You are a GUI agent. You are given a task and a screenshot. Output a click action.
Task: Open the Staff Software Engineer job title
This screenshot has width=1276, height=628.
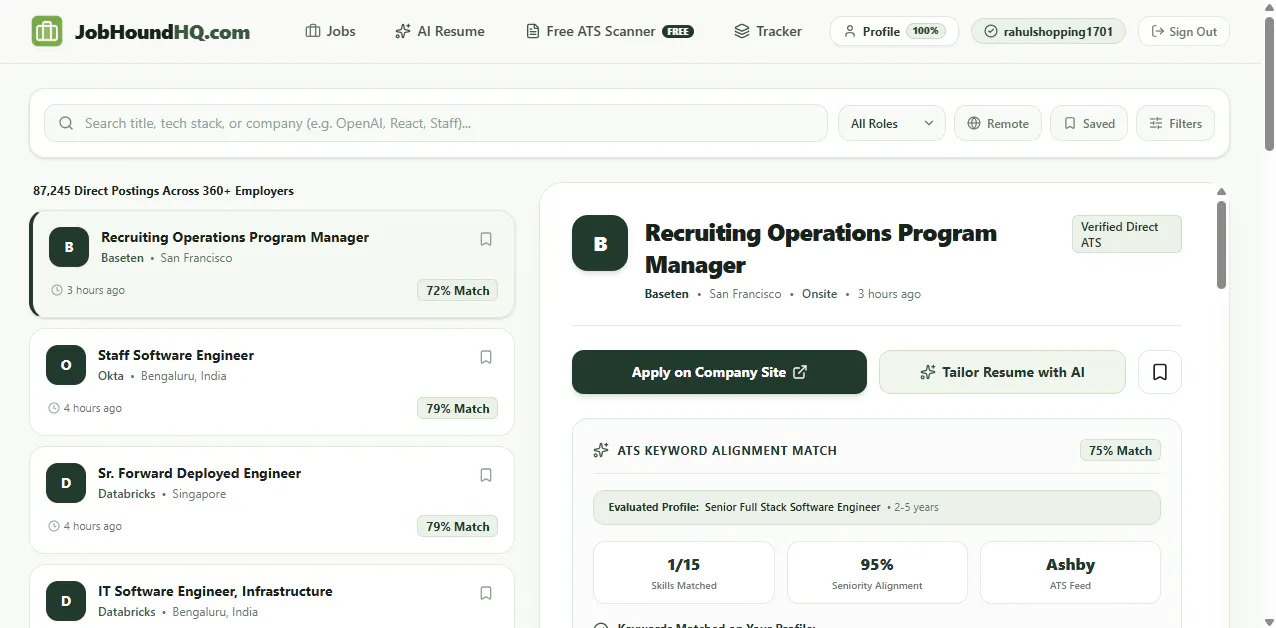click(176, 355)
